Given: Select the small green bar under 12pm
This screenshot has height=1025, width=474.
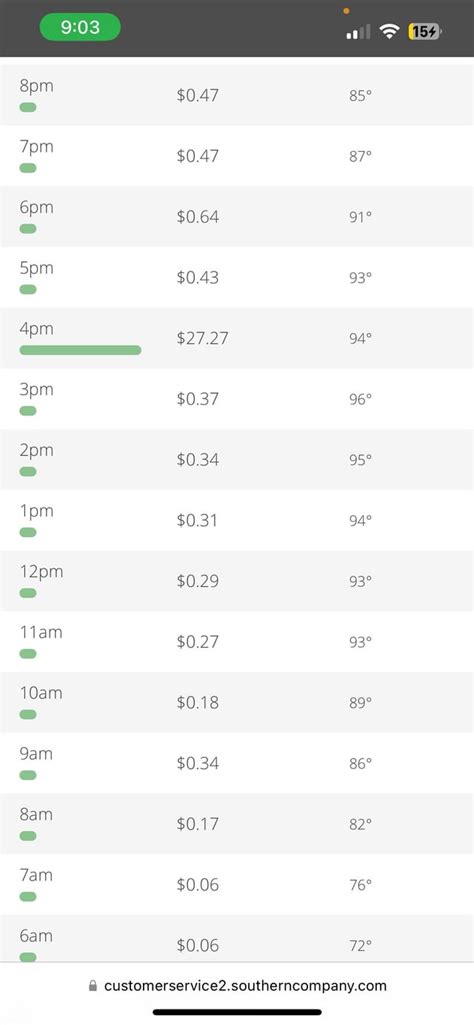Looking at the screenshot, I should coord(28,593).
